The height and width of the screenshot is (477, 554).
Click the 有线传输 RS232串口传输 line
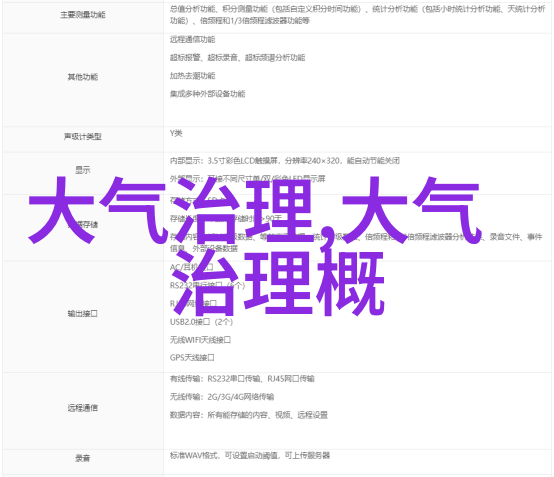[x=242, y=379]
